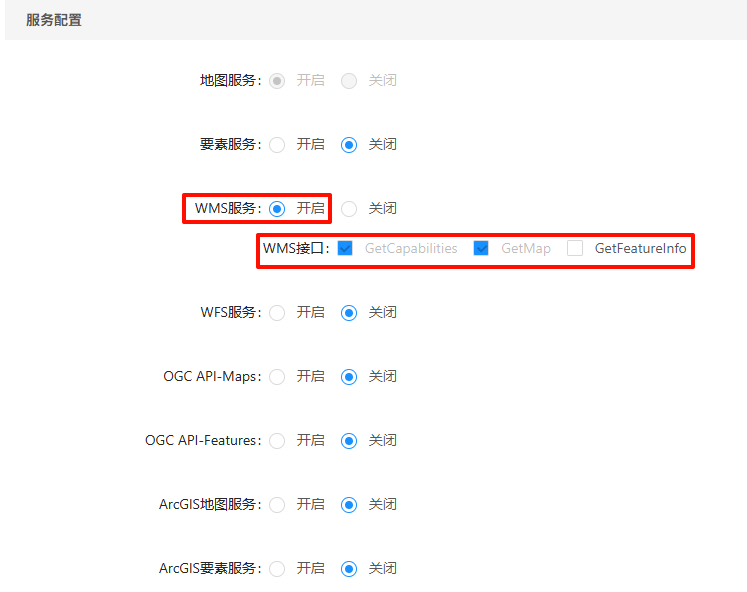Turn on ArcGIS要素服务 via 开启

277,568
